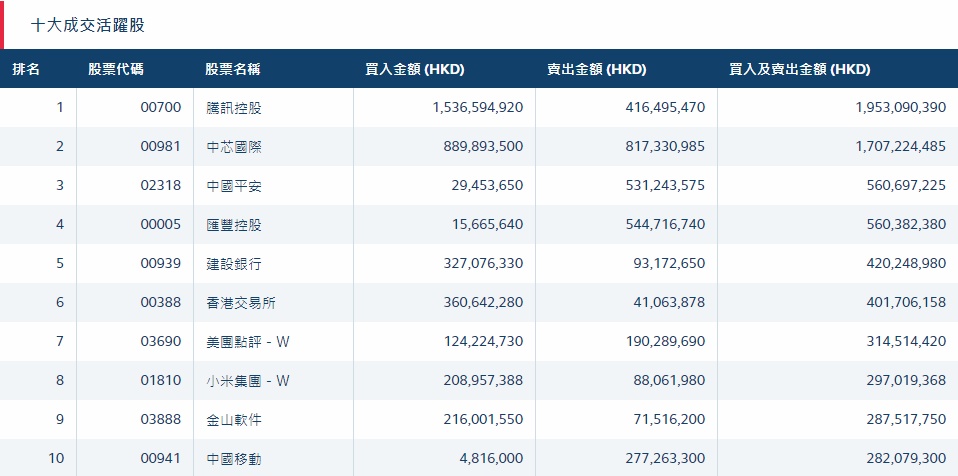The width and height of the screenshot is (958, 476).
Task: Select stock name 金山軟件
Action: pyautogui.click(x=234, y=419)
